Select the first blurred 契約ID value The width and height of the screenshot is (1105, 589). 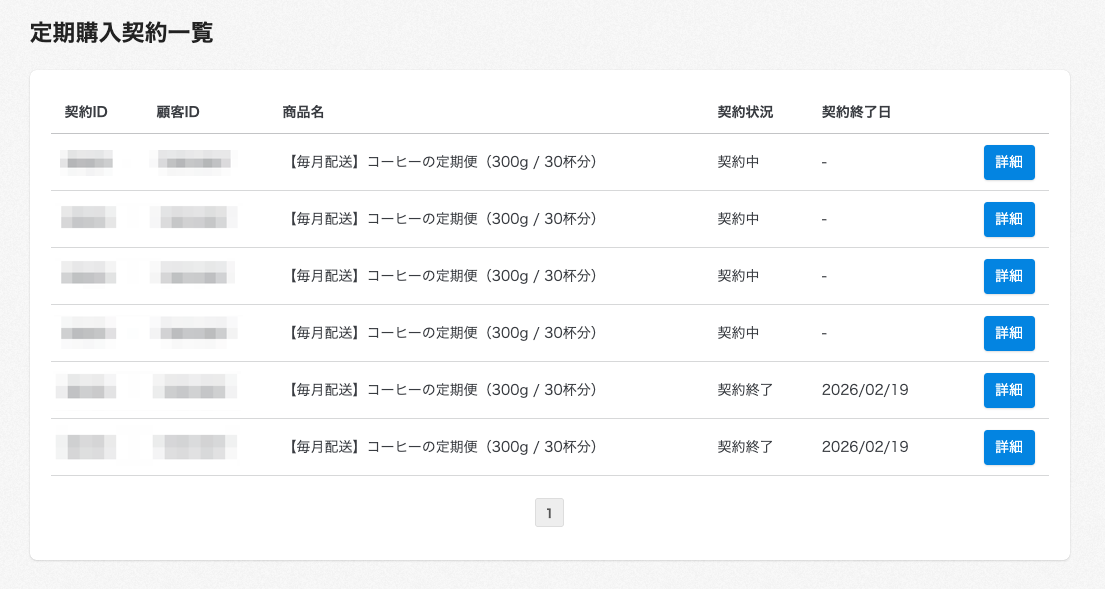[x=90, y=162]
